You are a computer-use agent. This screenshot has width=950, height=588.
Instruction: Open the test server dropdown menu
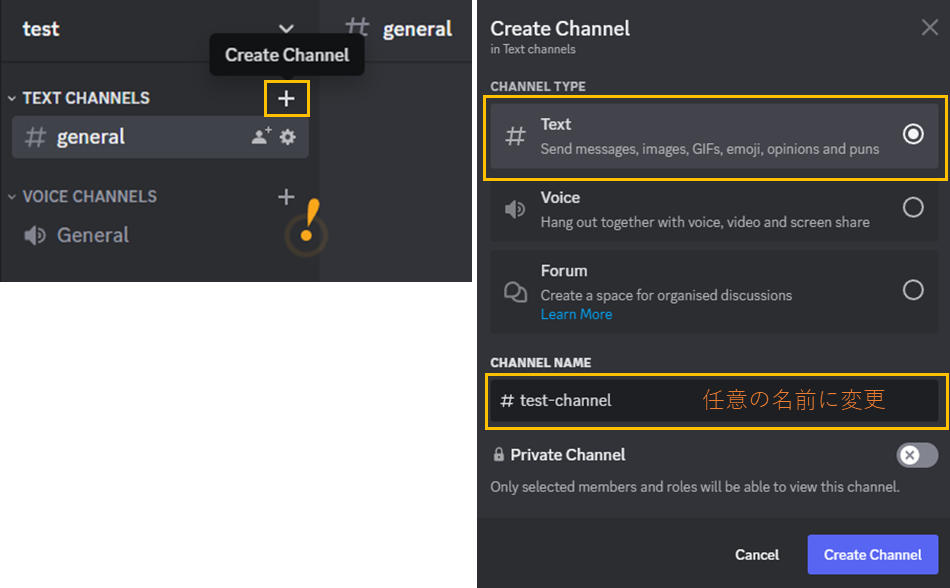coord(286,28)
